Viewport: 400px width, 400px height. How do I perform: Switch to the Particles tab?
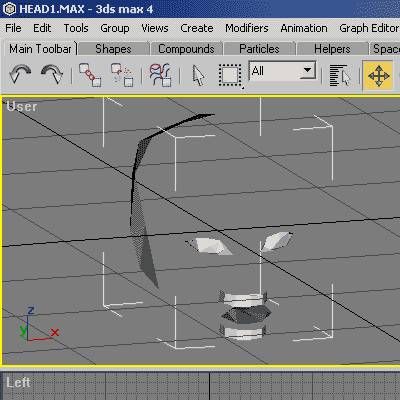tap(259, 49)
